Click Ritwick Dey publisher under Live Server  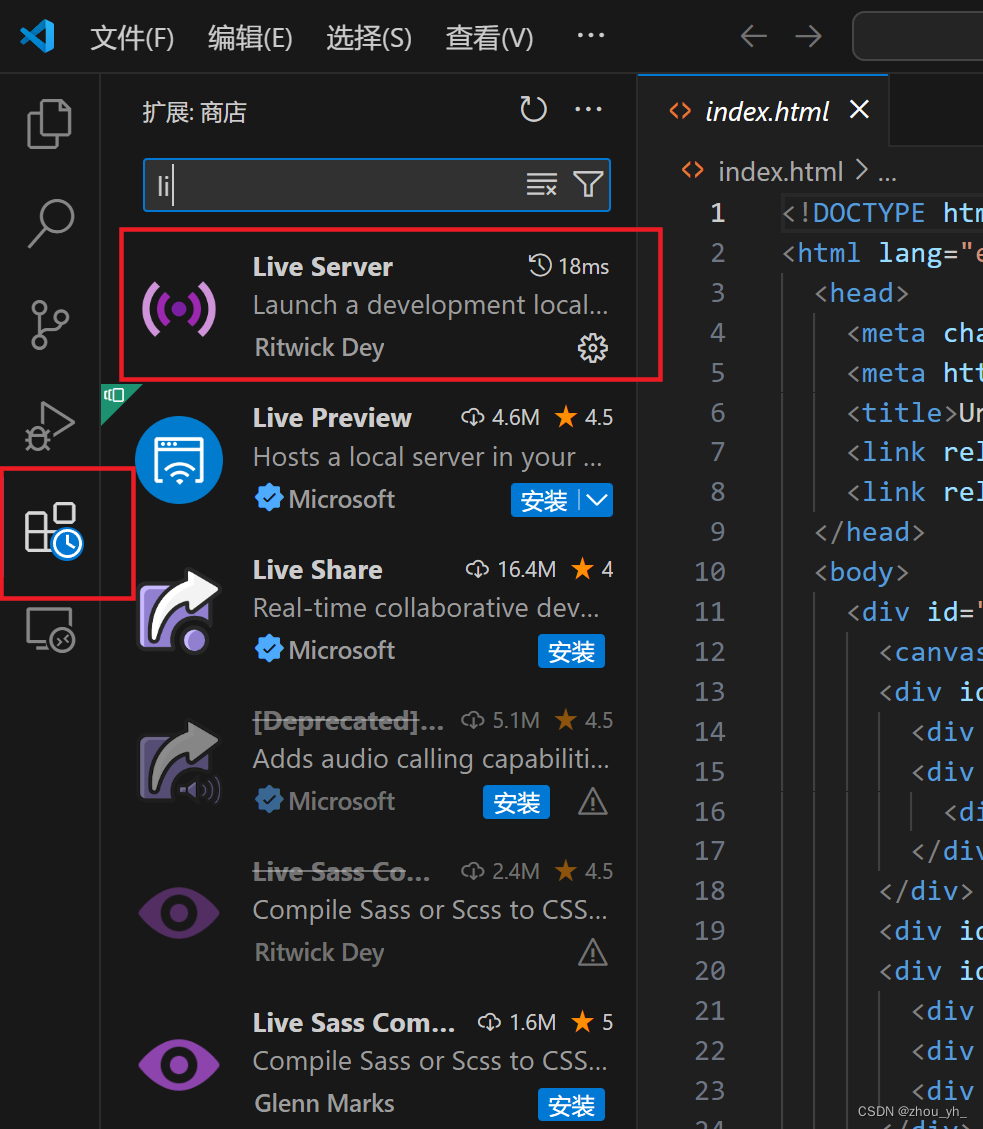320,348
